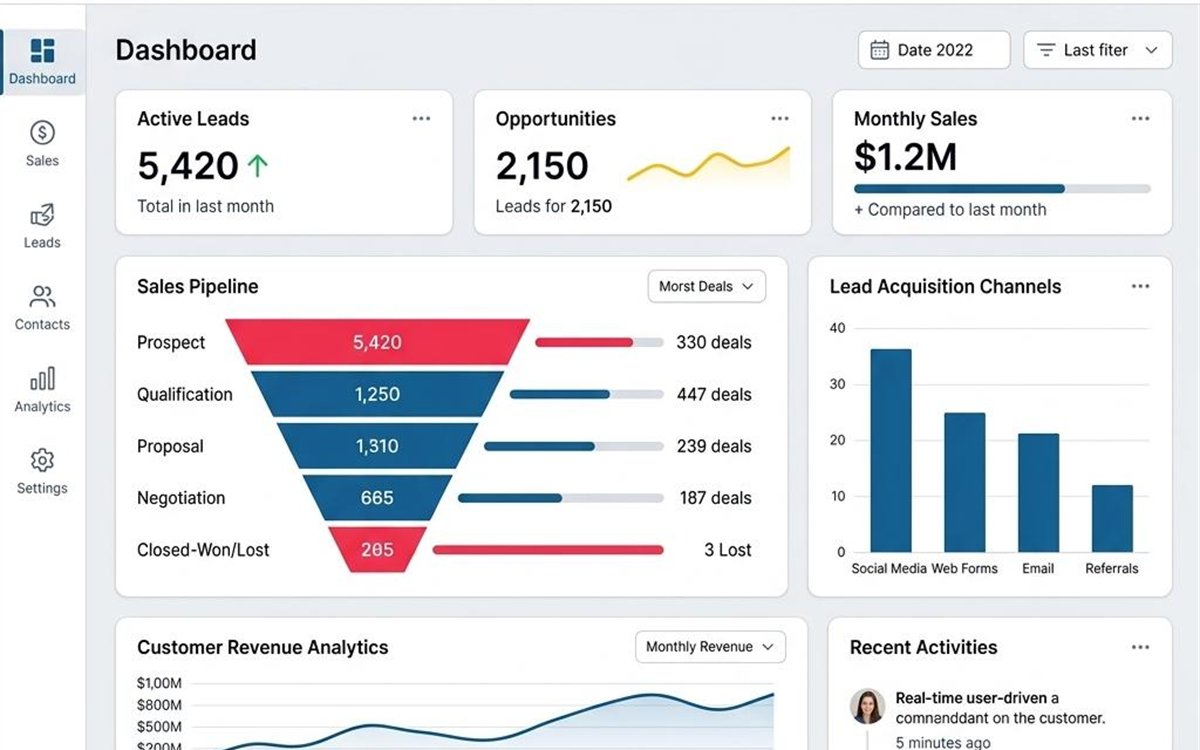Click the calendar icon beside Date 2022
Screen dimensions: 1200x750
pyautogui.click(x=880, y=50)
